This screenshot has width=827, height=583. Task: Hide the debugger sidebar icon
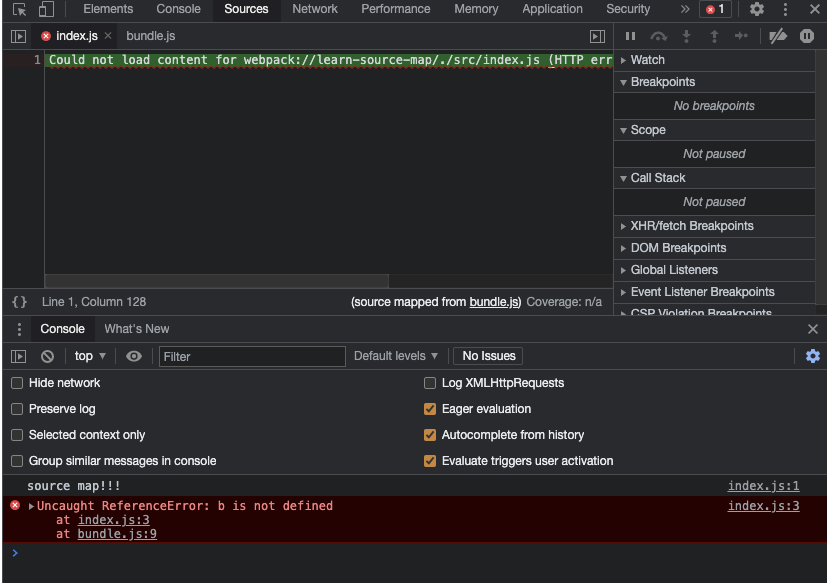click(x=597, y=36)
